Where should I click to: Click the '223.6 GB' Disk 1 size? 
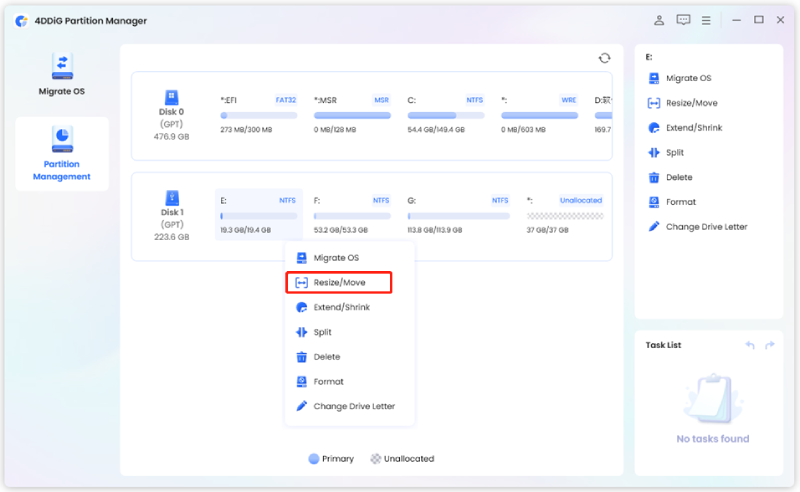(x=171, y=237)
